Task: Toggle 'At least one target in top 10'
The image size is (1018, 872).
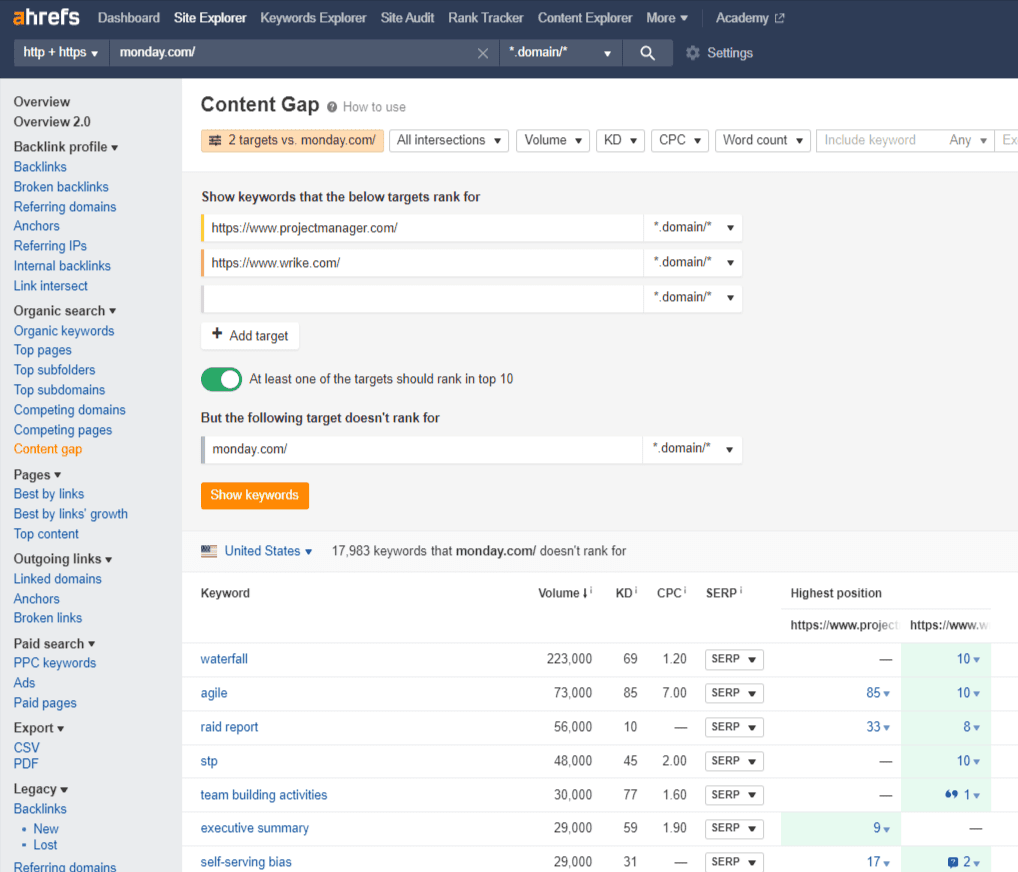Action: (221, 379)
